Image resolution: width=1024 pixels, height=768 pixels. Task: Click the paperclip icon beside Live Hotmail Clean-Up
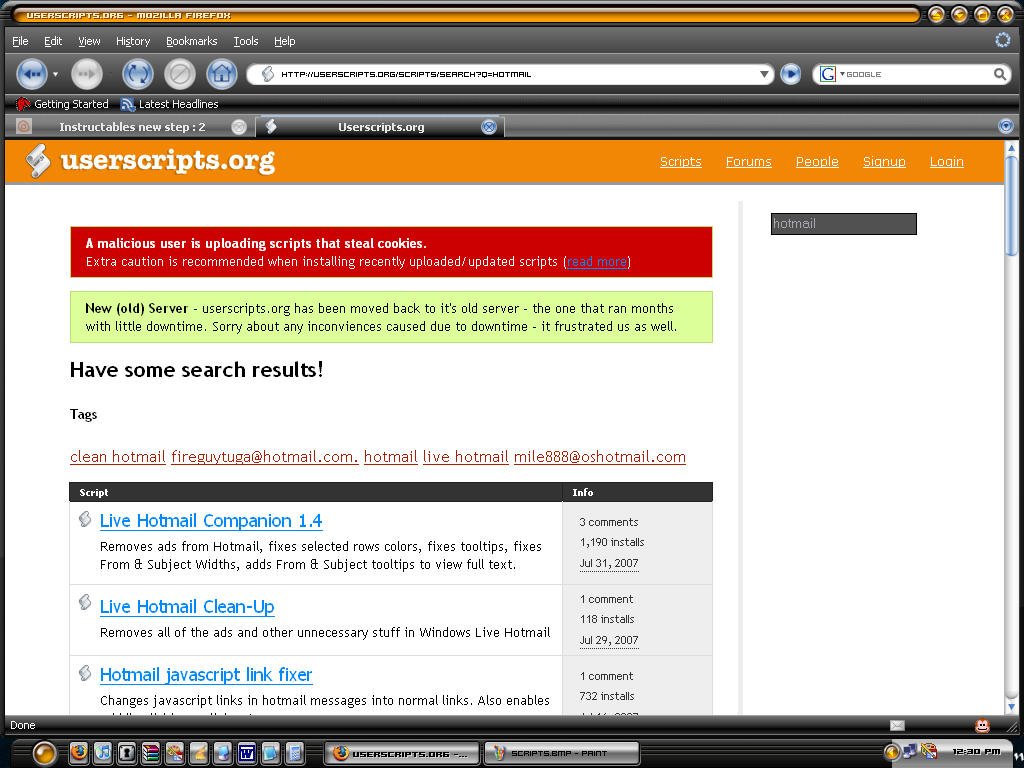85,602
